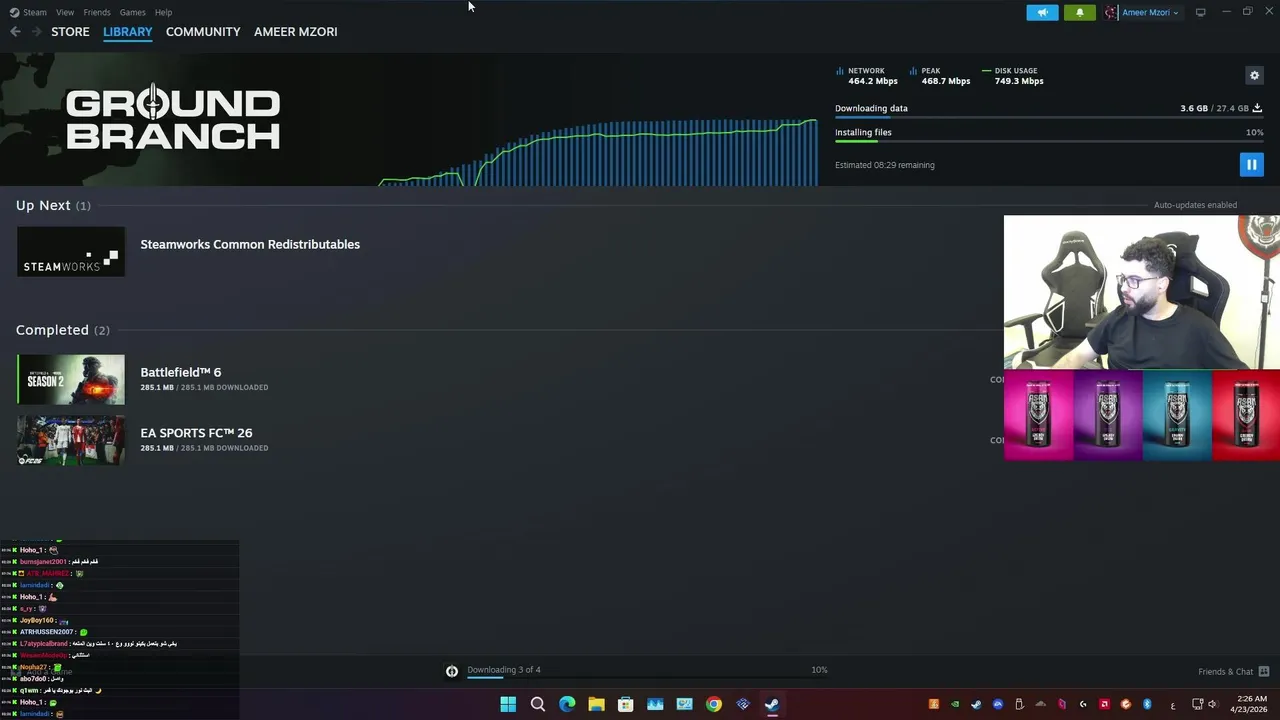Click the pink energy drink can
This screenshot has width=1280, height=720.
[x=1039, y=415]
